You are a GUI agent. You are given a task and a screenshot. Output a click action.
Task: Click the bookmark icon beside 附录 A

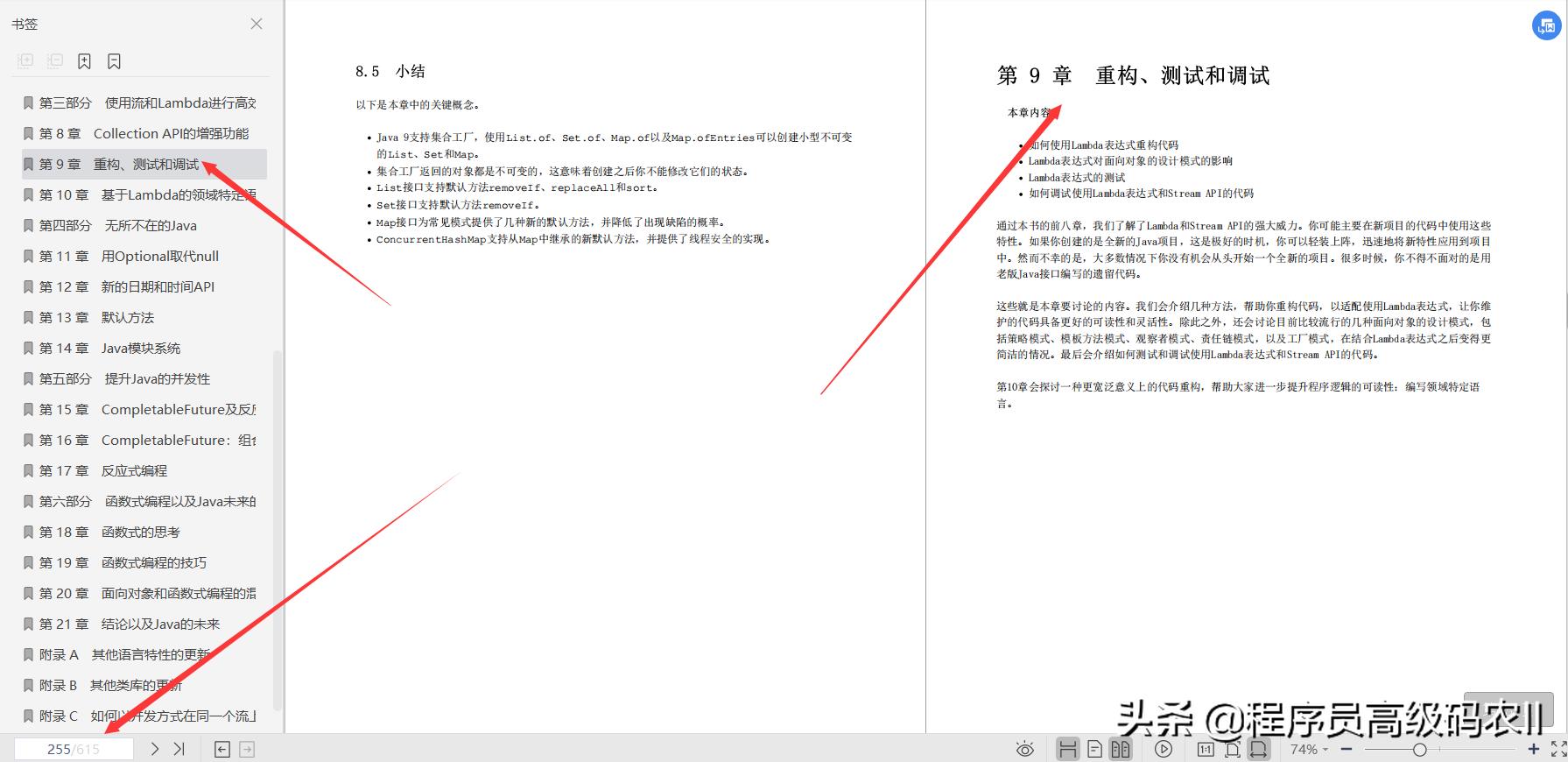29,655
